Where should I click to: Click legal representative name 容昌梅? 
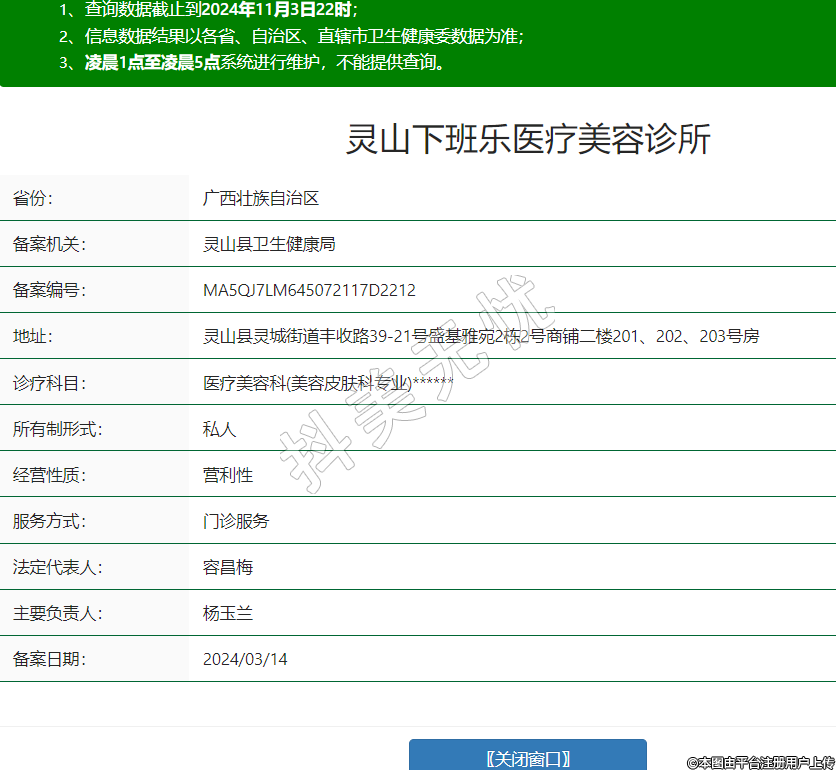click(x=228, y=567)
